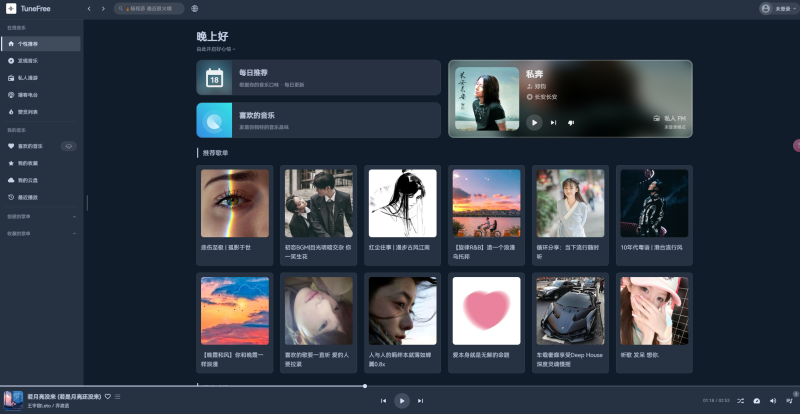Image resolution: width=800 pixels, height=414 pixels.
Task: Open the discover music sidebar item
Action: [41, 61]
